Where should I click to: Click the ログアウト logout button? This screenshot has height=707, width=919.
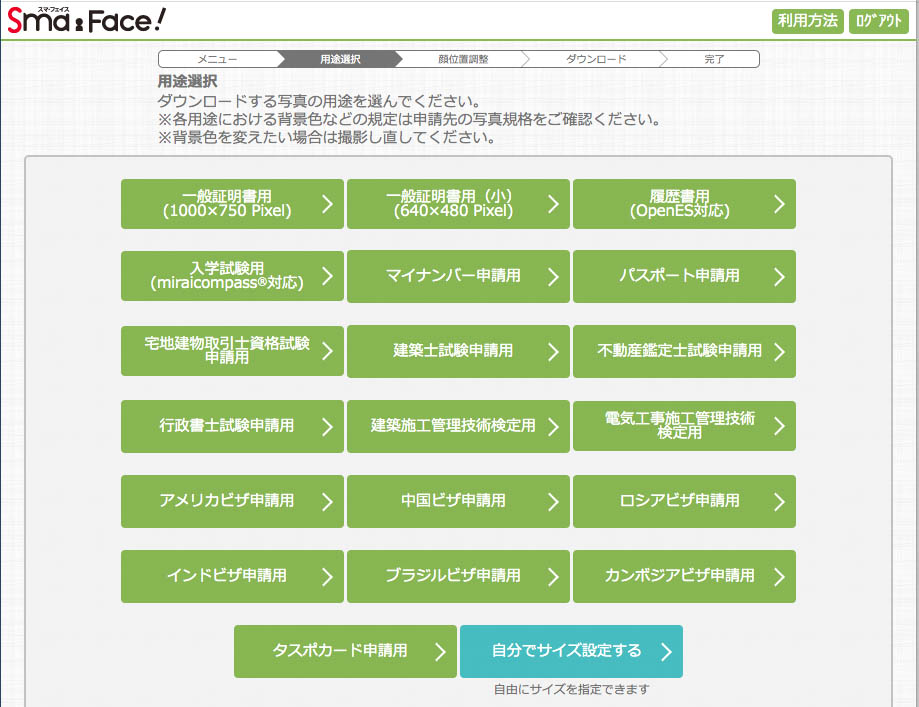tap(878, 21)
